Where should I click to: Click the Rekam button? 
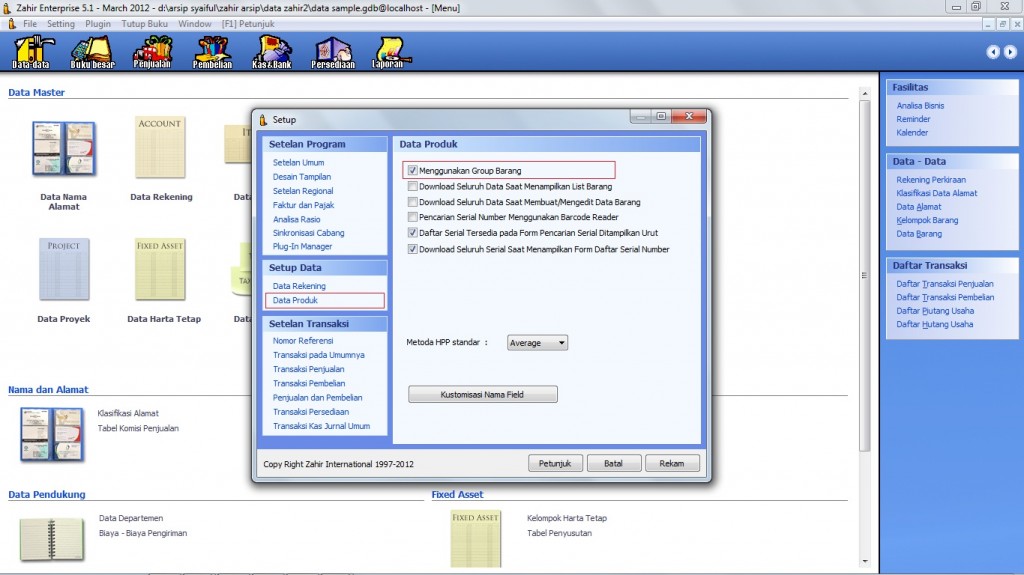pyautogui.click(x=672, y=464)
